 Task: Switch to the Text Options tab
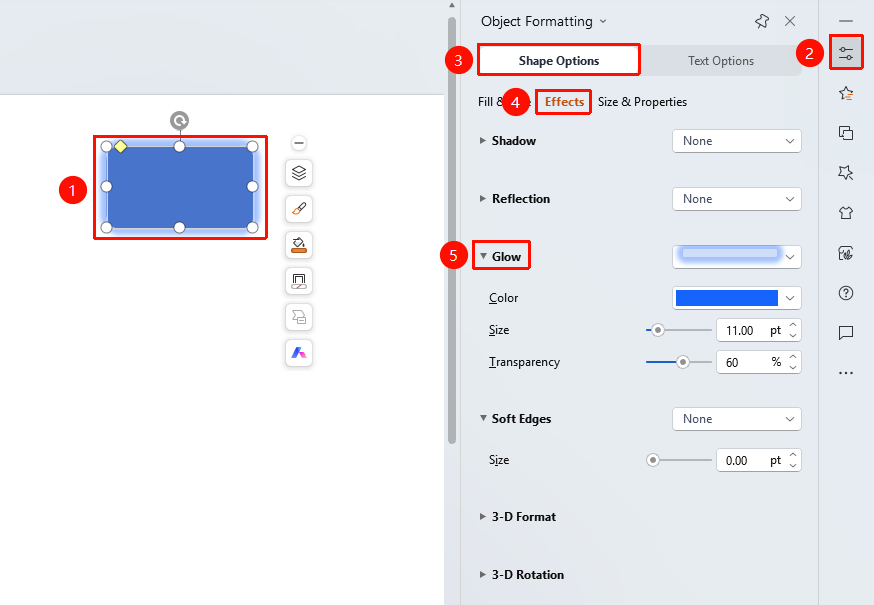[721, 60]
